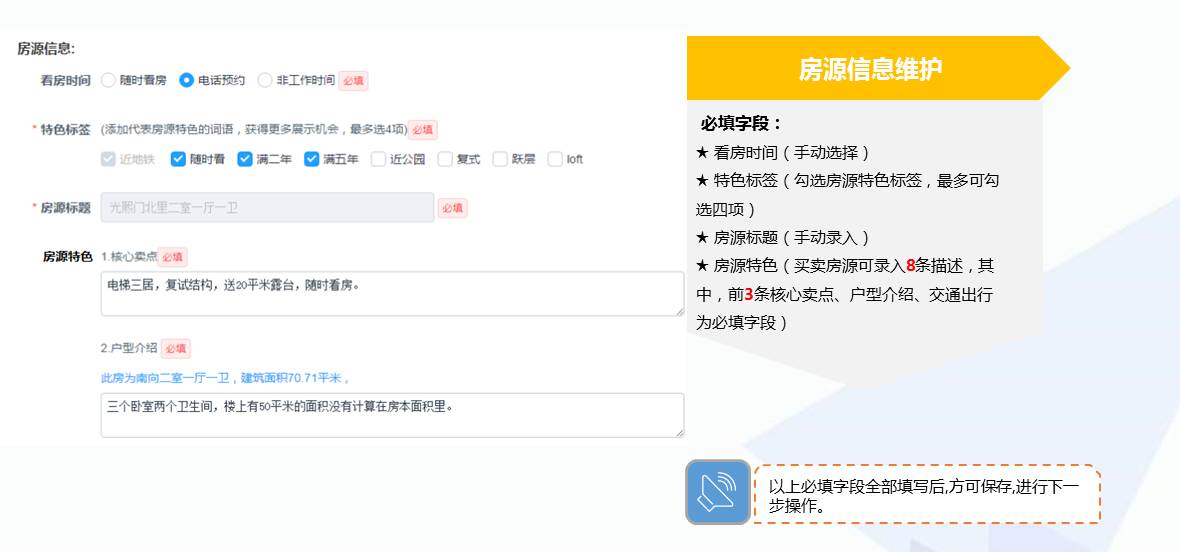Tick the 跃层 checkbox
This screenshot has width=1180, height=552.
pyautogui.click(x=500, y=159)
